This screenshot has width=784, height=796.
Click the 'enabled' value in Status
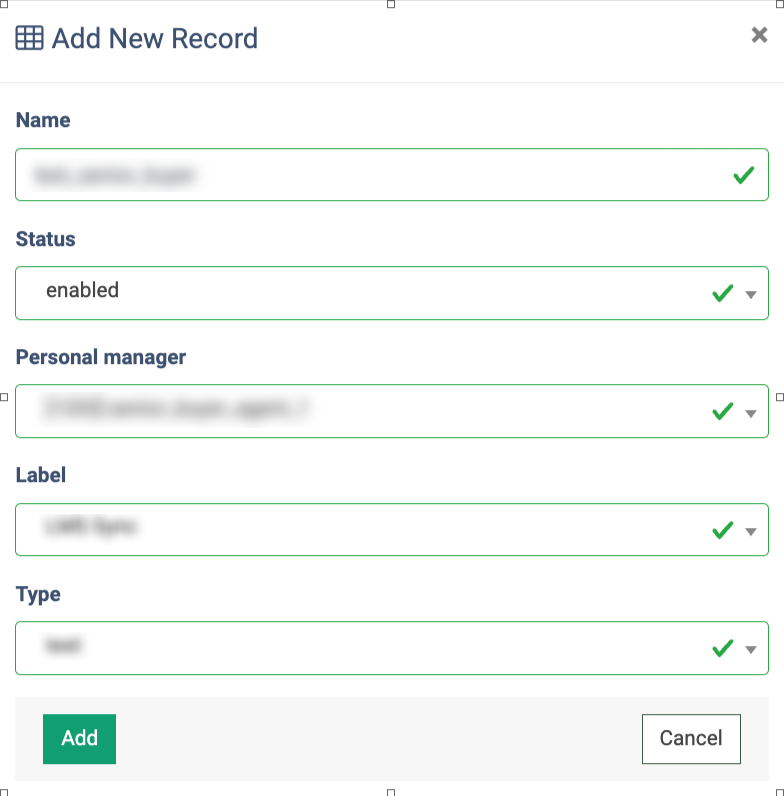83,291
